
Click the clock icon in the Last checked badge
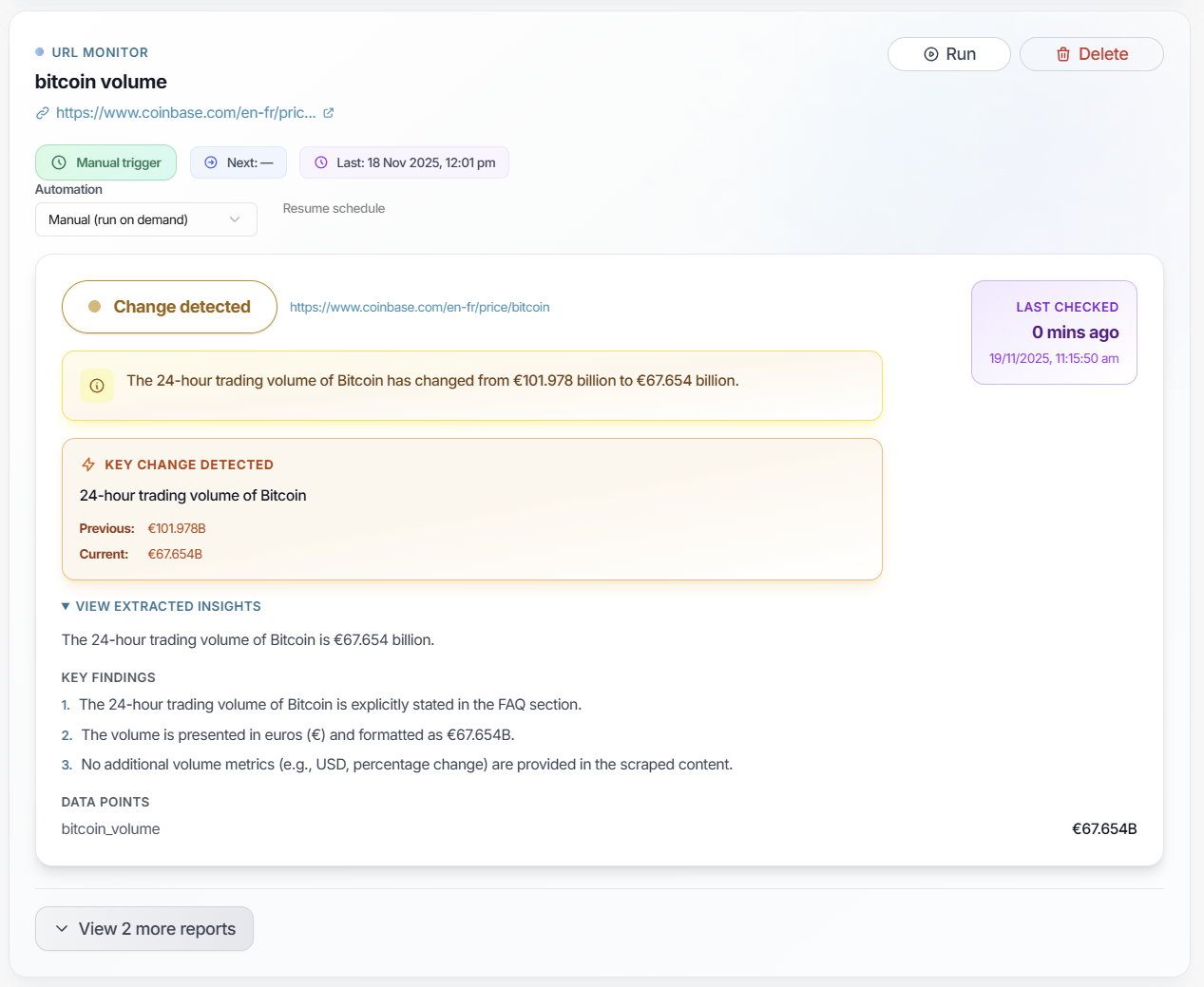[321, 161]
